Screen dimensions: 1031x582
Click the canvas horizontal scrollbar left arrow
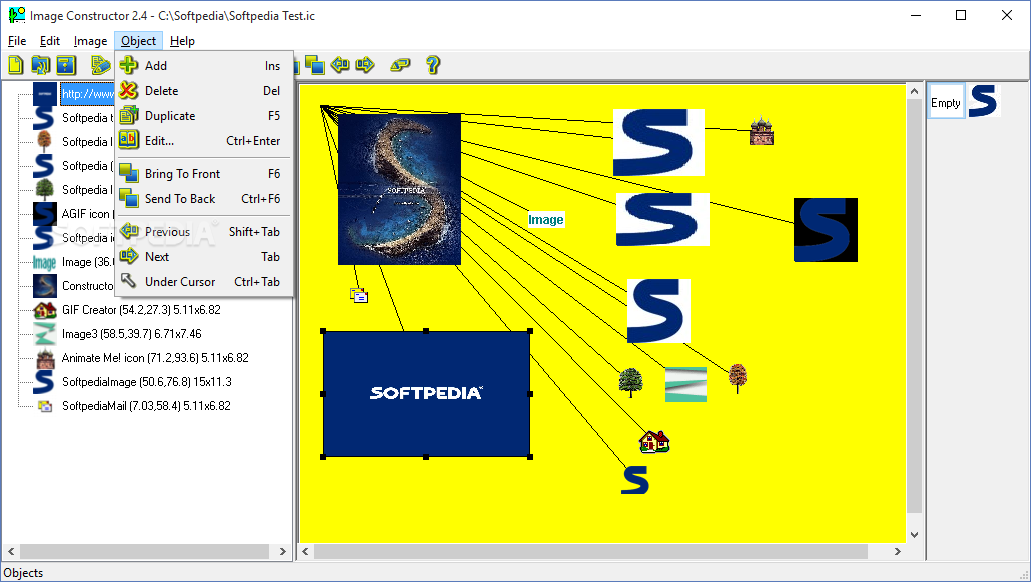coord(305,551)
